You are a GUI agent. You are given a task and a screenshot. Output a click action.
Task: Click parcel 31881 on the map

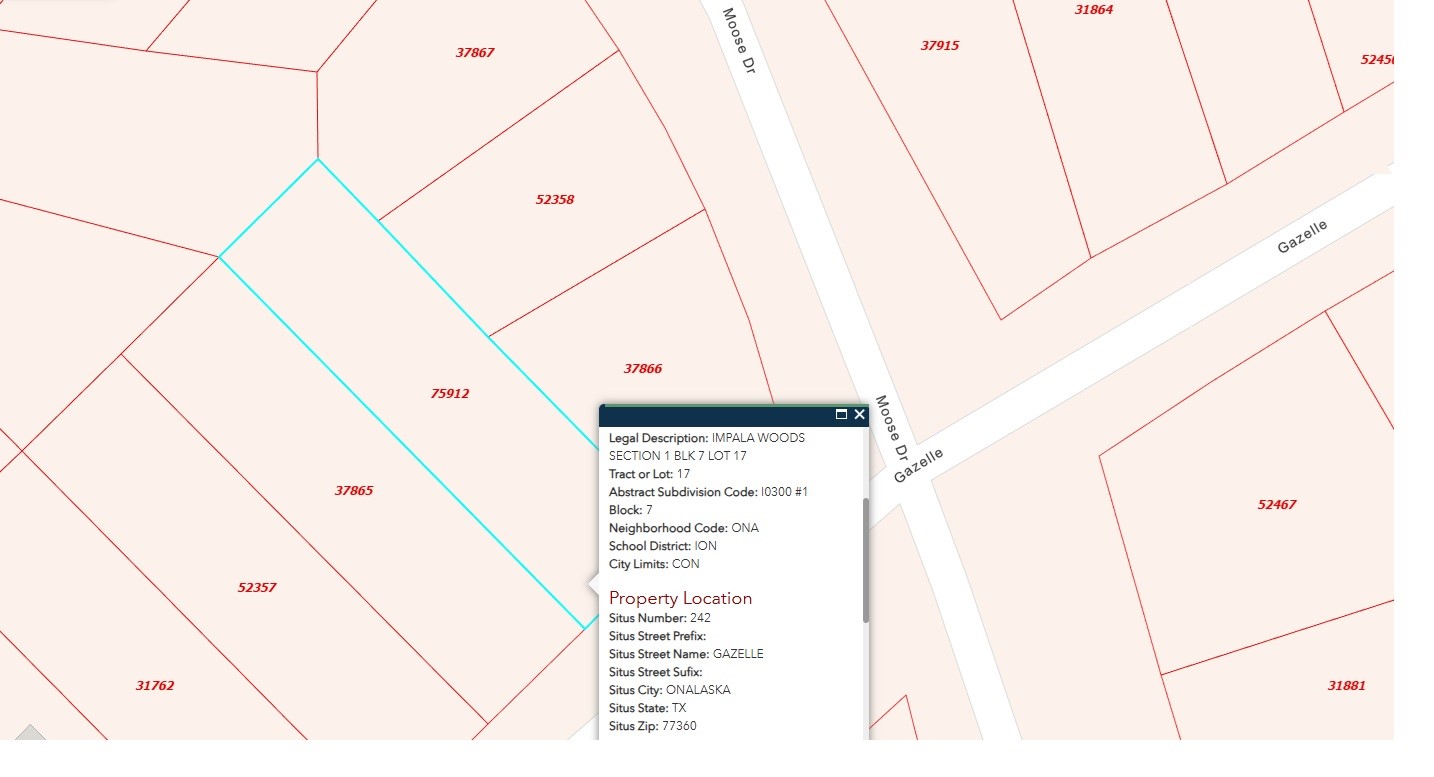point(1347,686)
